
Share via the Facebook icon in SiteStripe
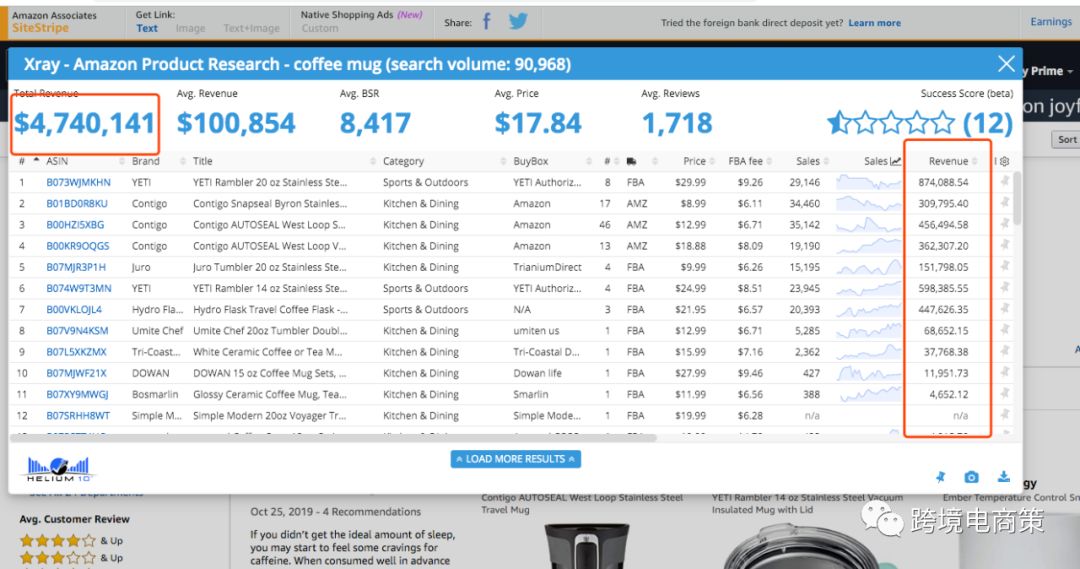[487, 22]
